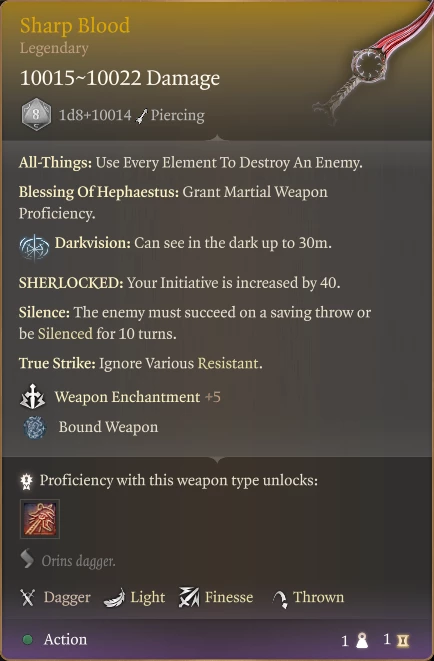Click the Dagger crossed-blades icon

27,597
